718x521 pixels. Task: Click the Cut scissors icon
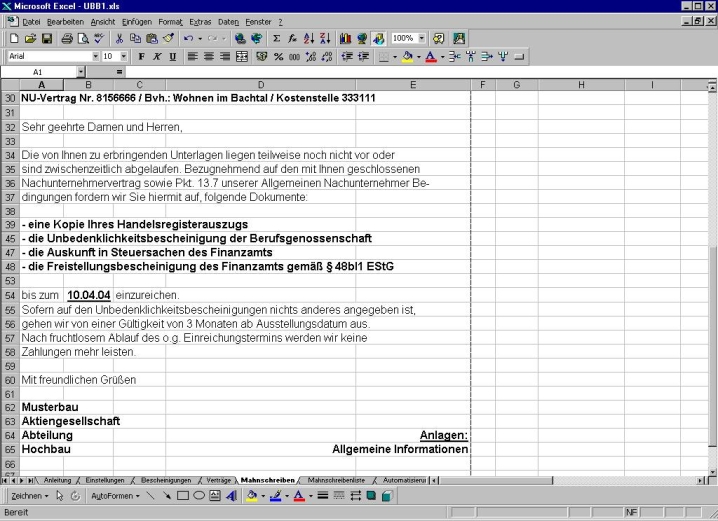point(120,39)
